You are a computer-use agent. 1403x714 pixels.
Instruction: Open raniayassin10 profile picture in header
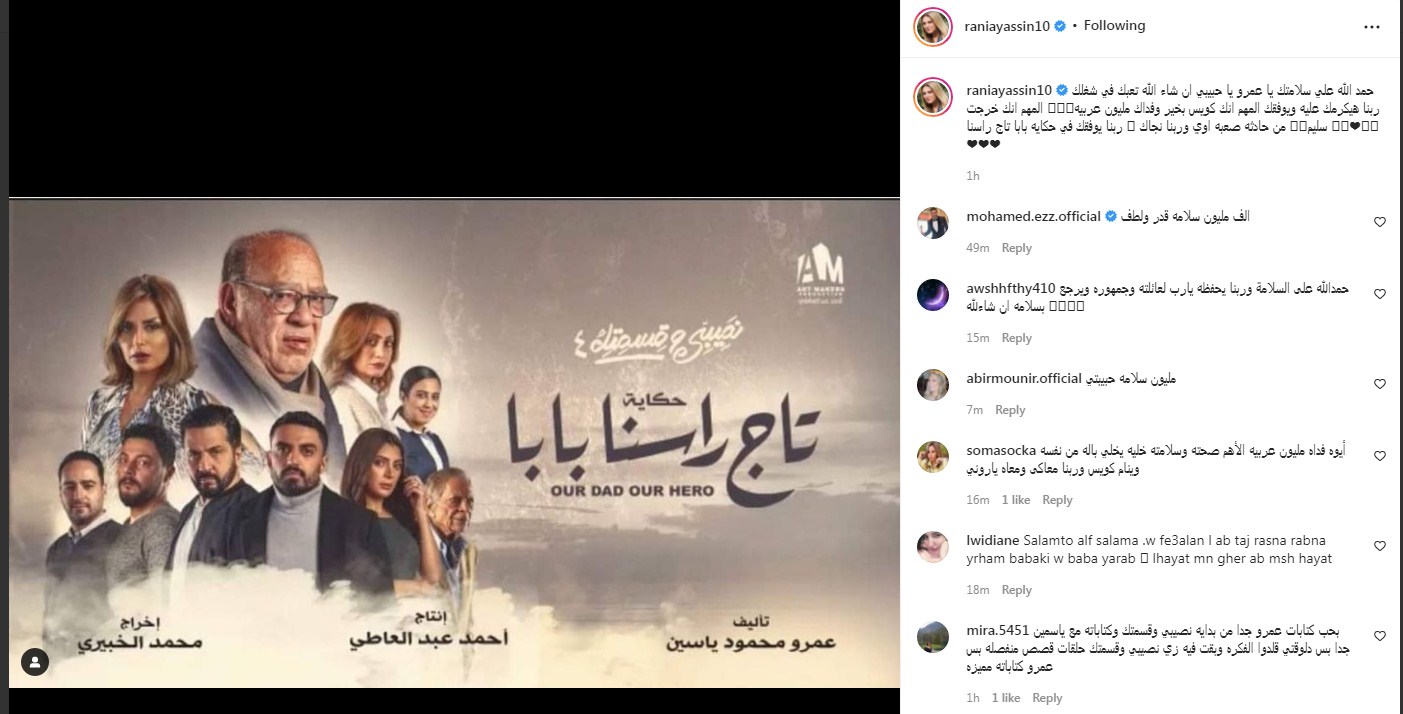point(931,26)
